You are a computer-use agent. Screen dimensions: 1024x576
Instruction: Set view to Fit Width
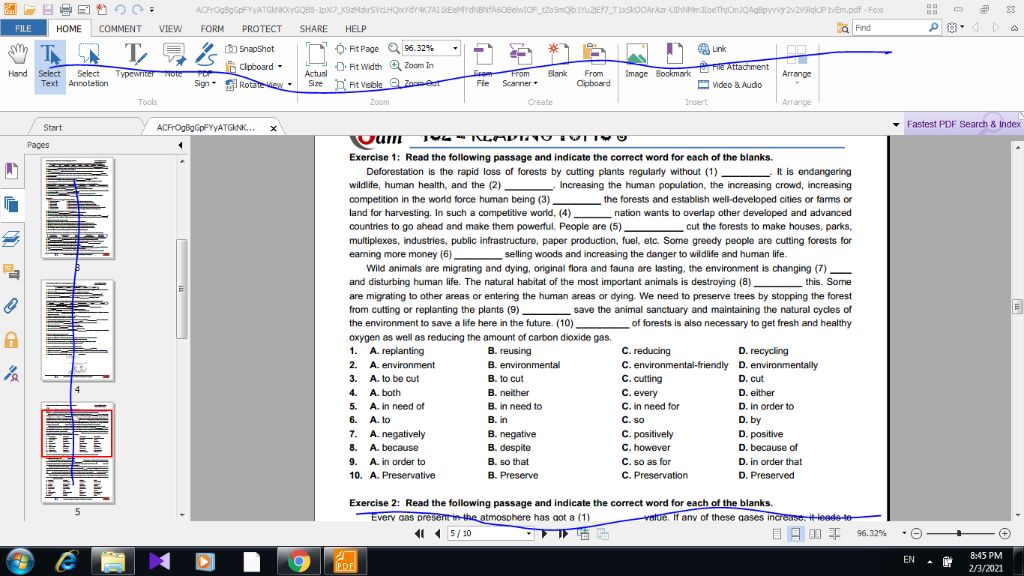point(359,67)
